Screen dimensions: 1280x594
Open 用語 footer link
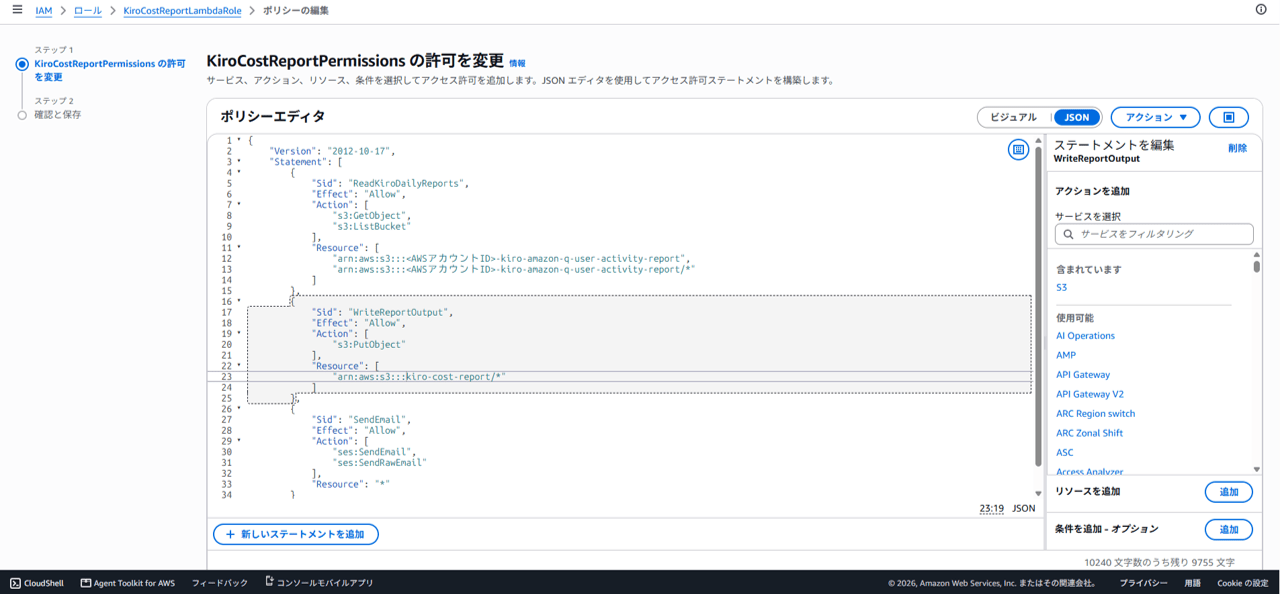[1192, 583]
